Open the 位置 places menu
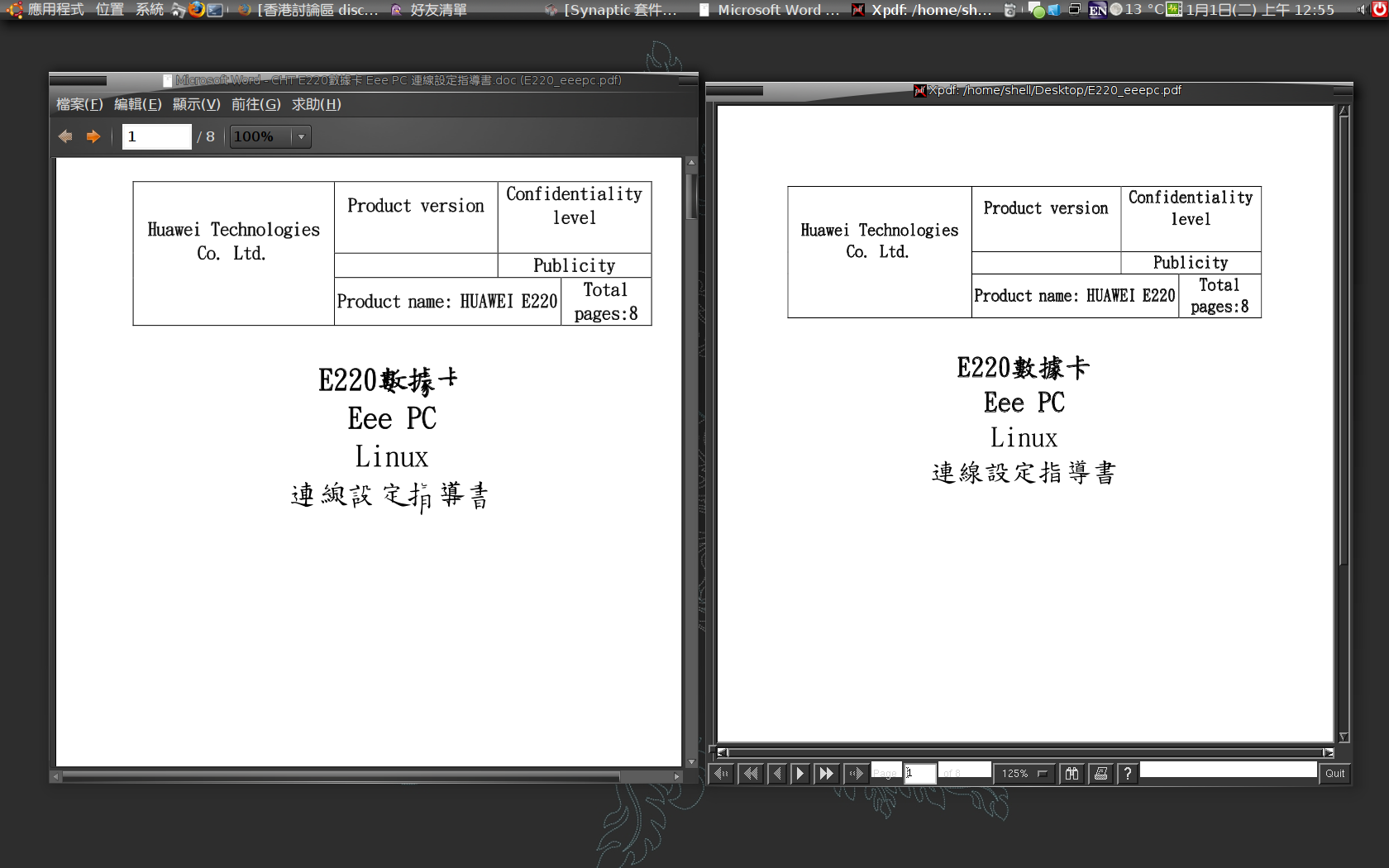This screenshot has width=1389, height=868. (x=109, y=9)
